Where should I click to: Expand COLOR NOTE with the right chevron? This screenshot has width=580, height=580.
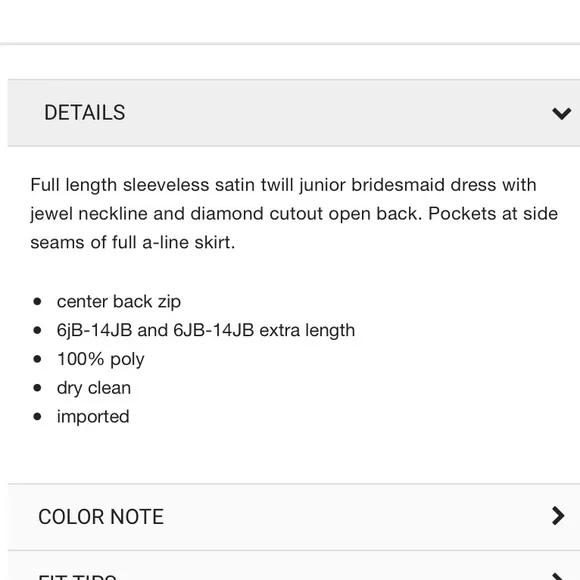point(558,516)
